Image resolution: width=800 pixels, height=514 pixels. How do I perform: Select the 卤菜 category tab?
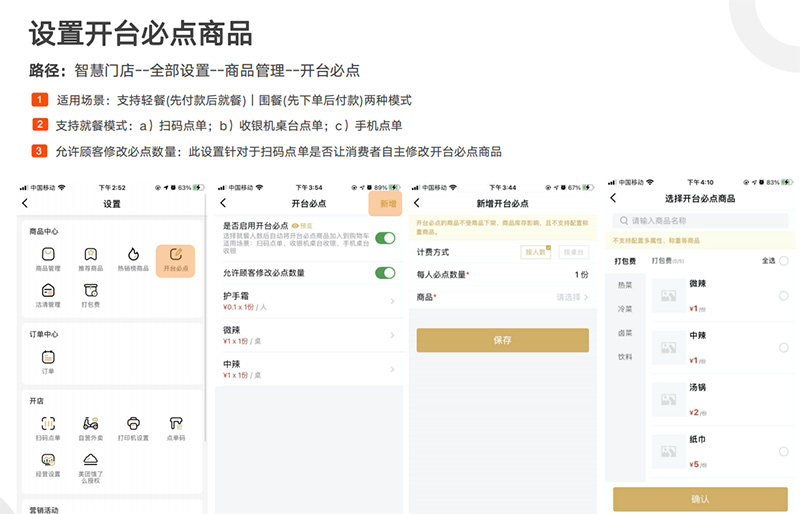[625, 333]
